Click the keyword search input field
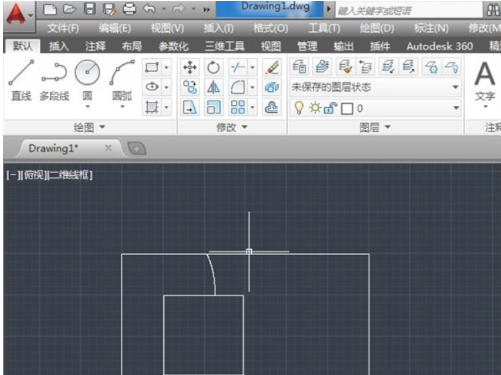Viewport: 501px width, 375px height. tap(408, 11)
